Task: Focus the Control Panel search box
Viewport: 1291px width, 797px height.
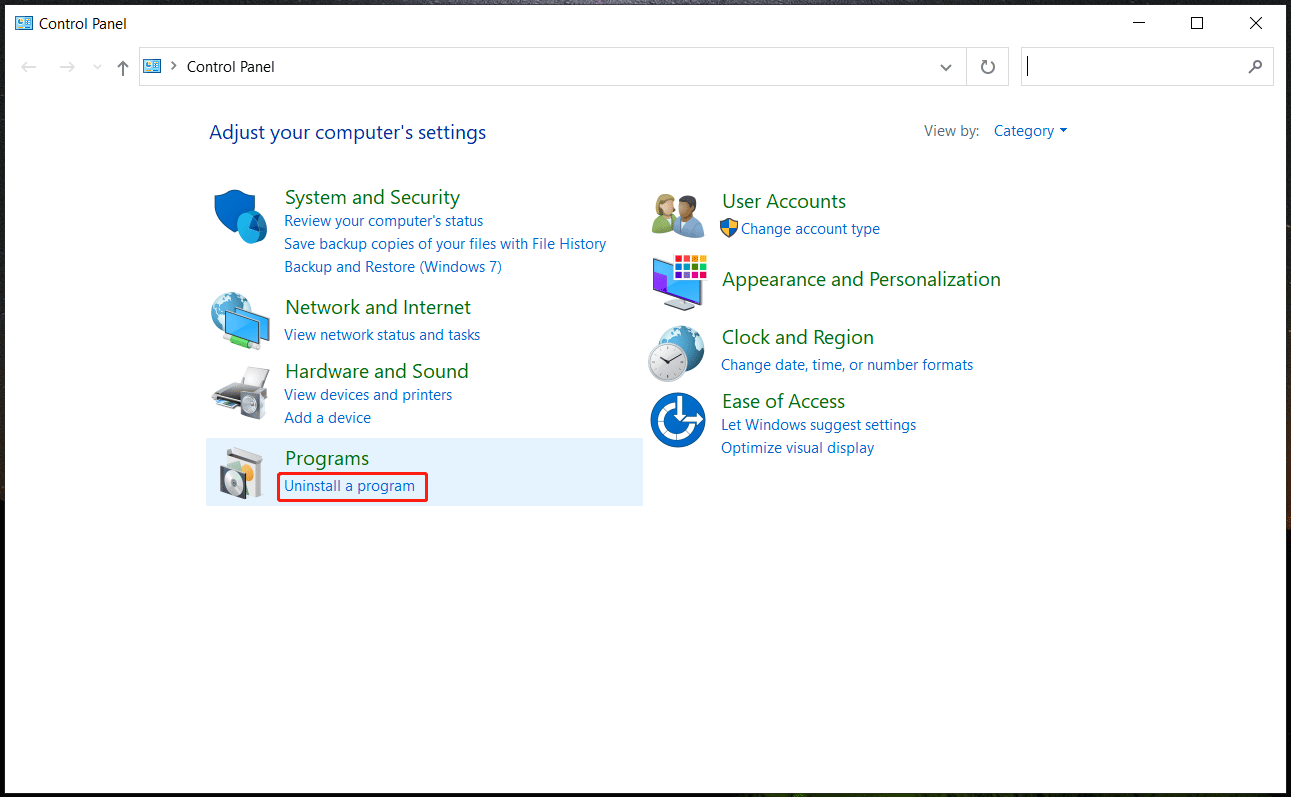Action: 1135,67
